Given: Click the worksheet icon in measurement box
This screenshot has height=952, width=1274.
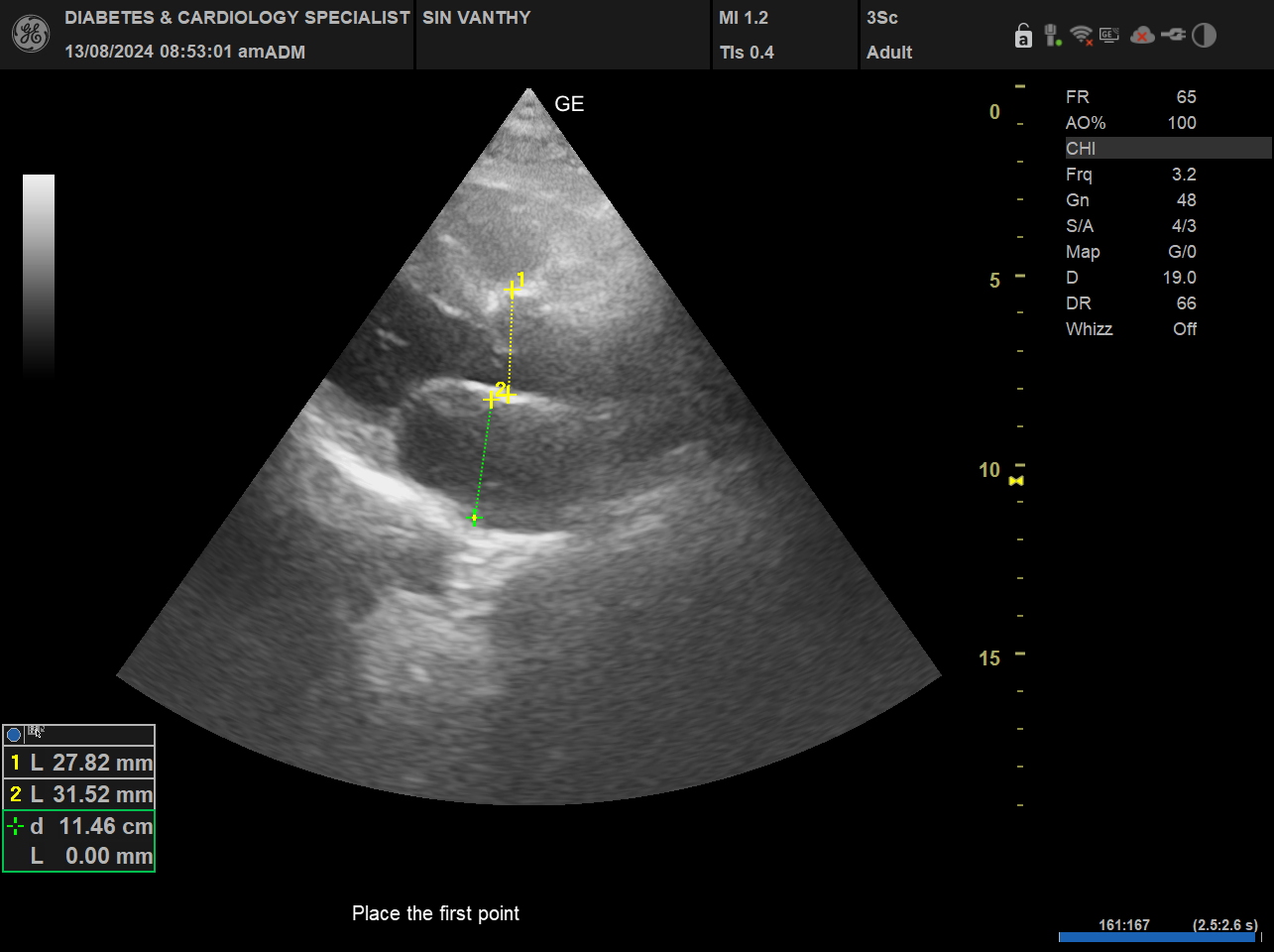Looking at the screenshot, I should (x=36, y=733).
